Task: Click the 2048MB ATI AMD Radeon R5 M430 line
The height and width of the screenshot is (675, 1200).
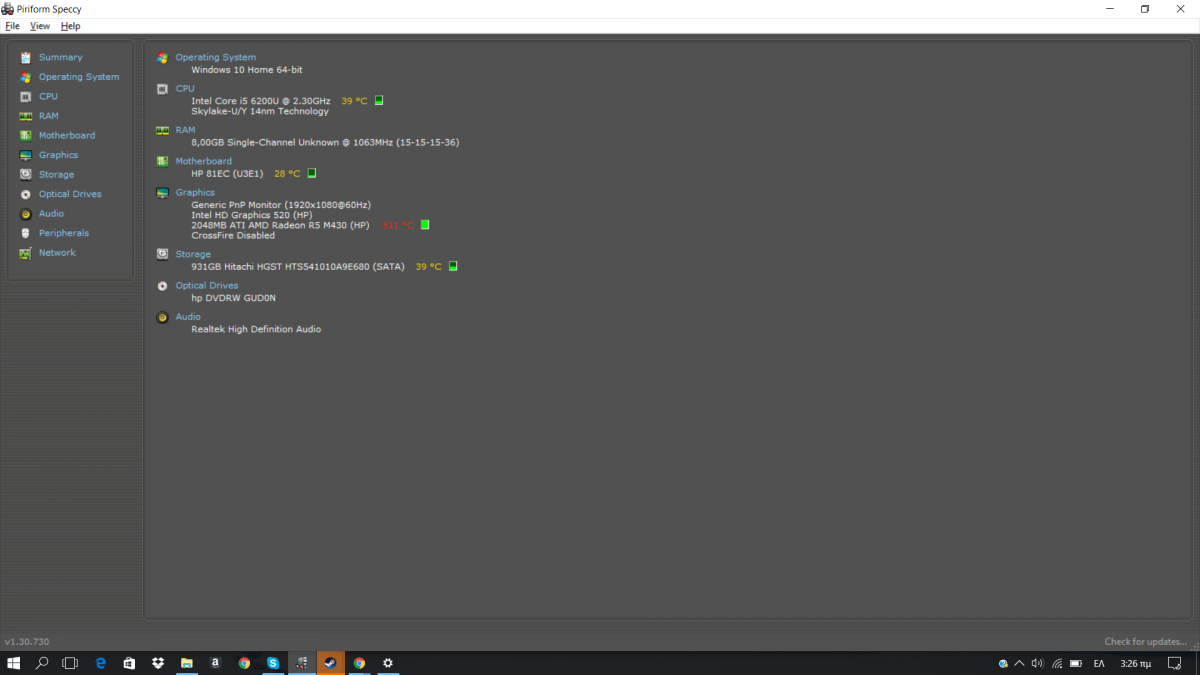Action: point(280,225)
